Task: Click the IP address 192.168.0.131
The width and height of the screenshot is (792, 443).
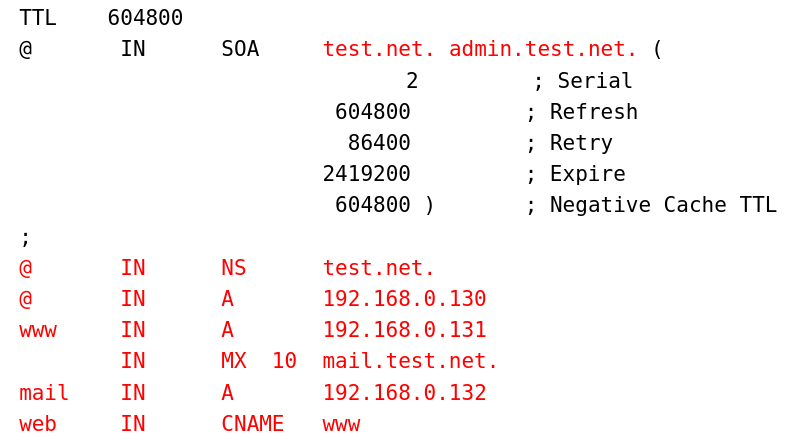Action: [404, 330]
